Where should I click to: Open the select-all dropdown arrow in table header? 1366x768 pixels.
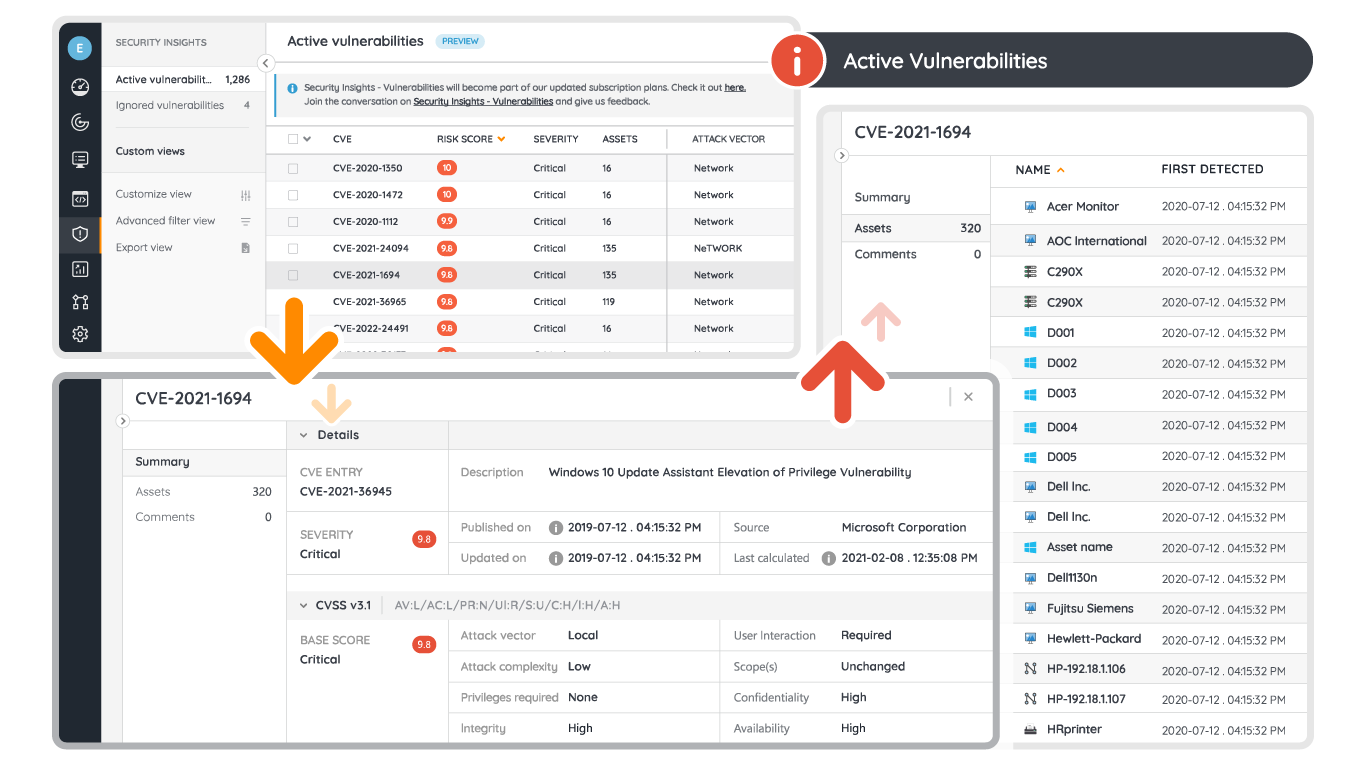(x=307, y=139)
